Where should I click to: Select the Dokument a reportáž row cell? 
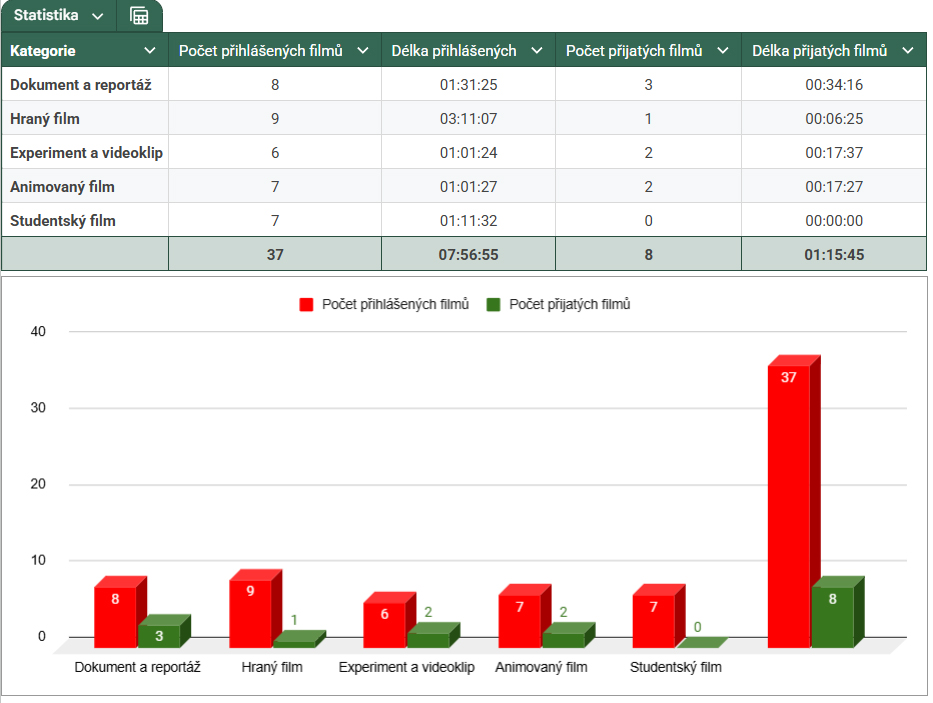tap(85, 85)
